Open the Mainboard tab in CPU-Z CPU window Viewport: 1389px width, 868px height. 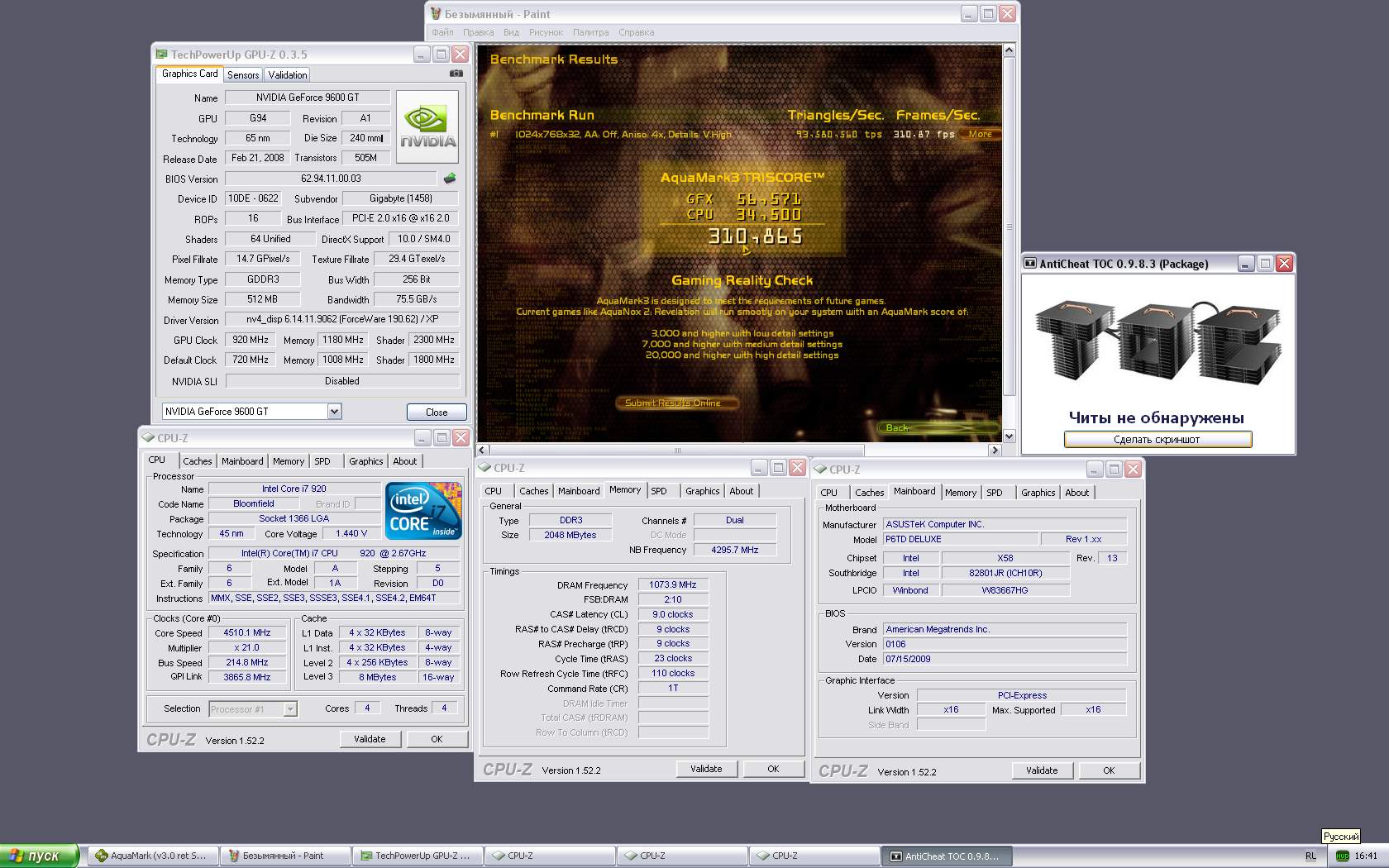pyautogui.click(x=242, y=461)
